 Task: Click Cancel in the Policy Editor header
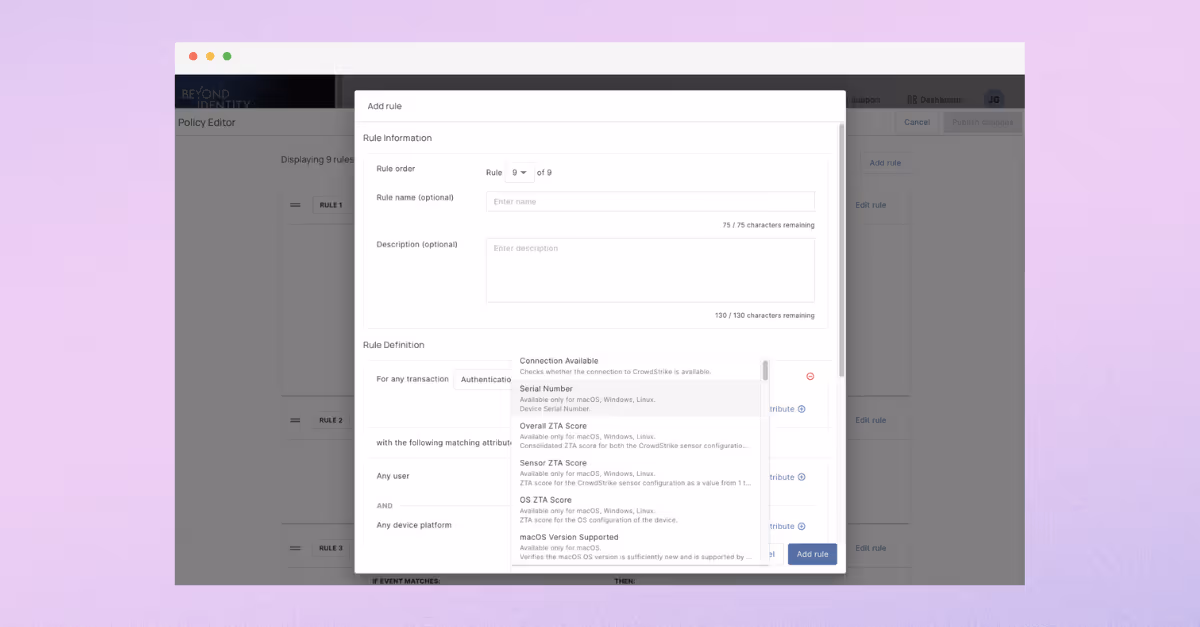[x=917, y=122]
